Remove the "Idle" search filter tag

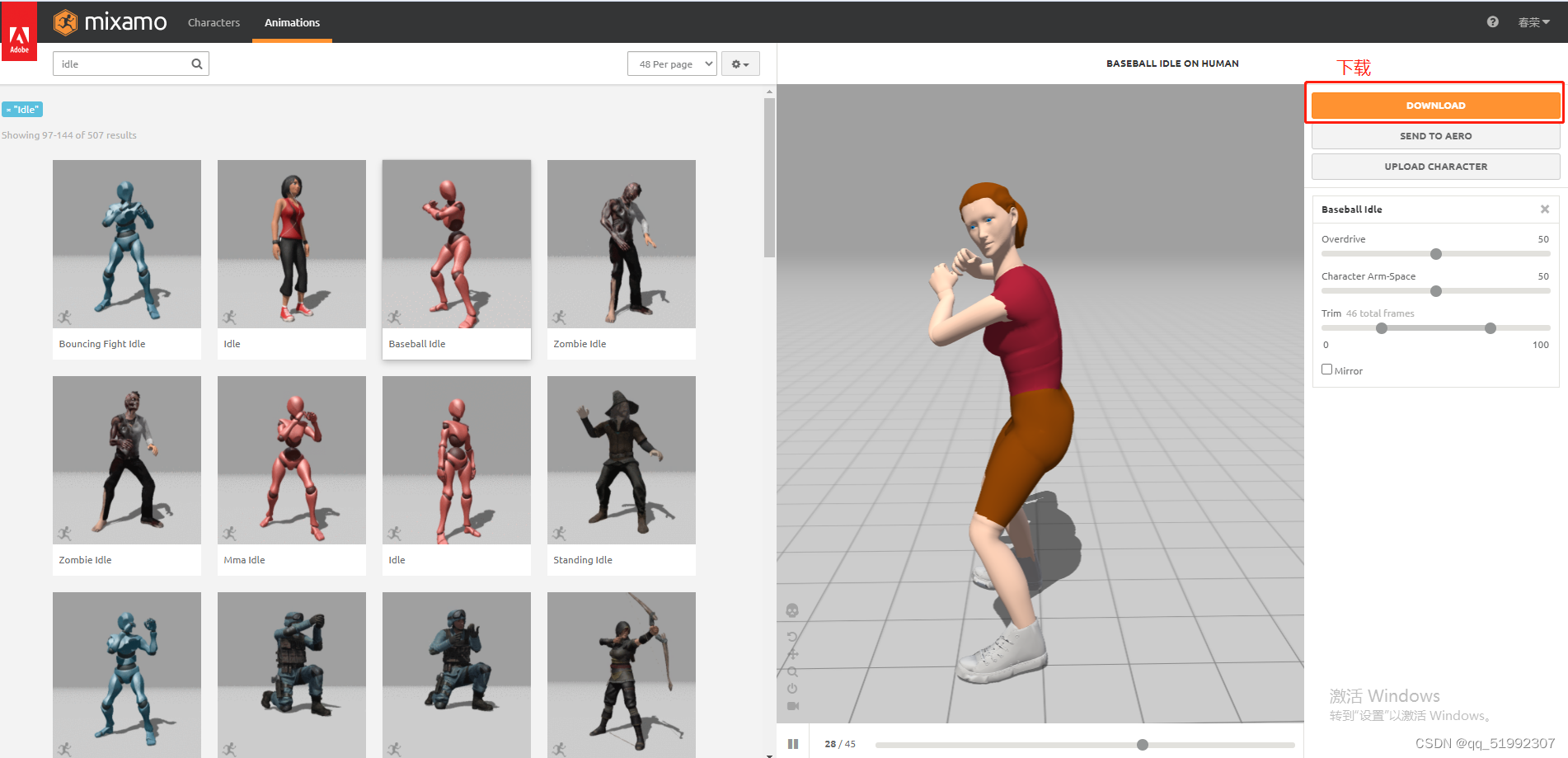point(22,110)
